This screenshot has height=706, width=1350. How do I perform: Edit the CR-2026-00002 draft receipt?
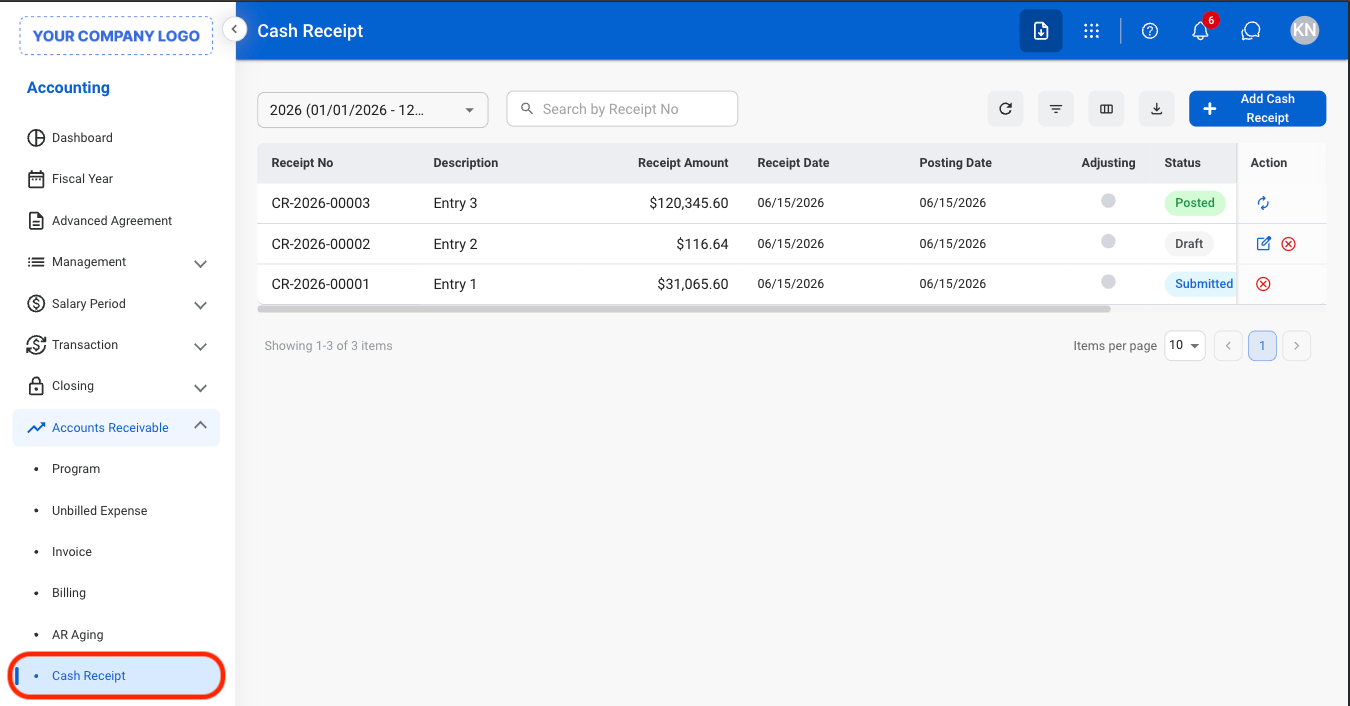click(1264, 243)
